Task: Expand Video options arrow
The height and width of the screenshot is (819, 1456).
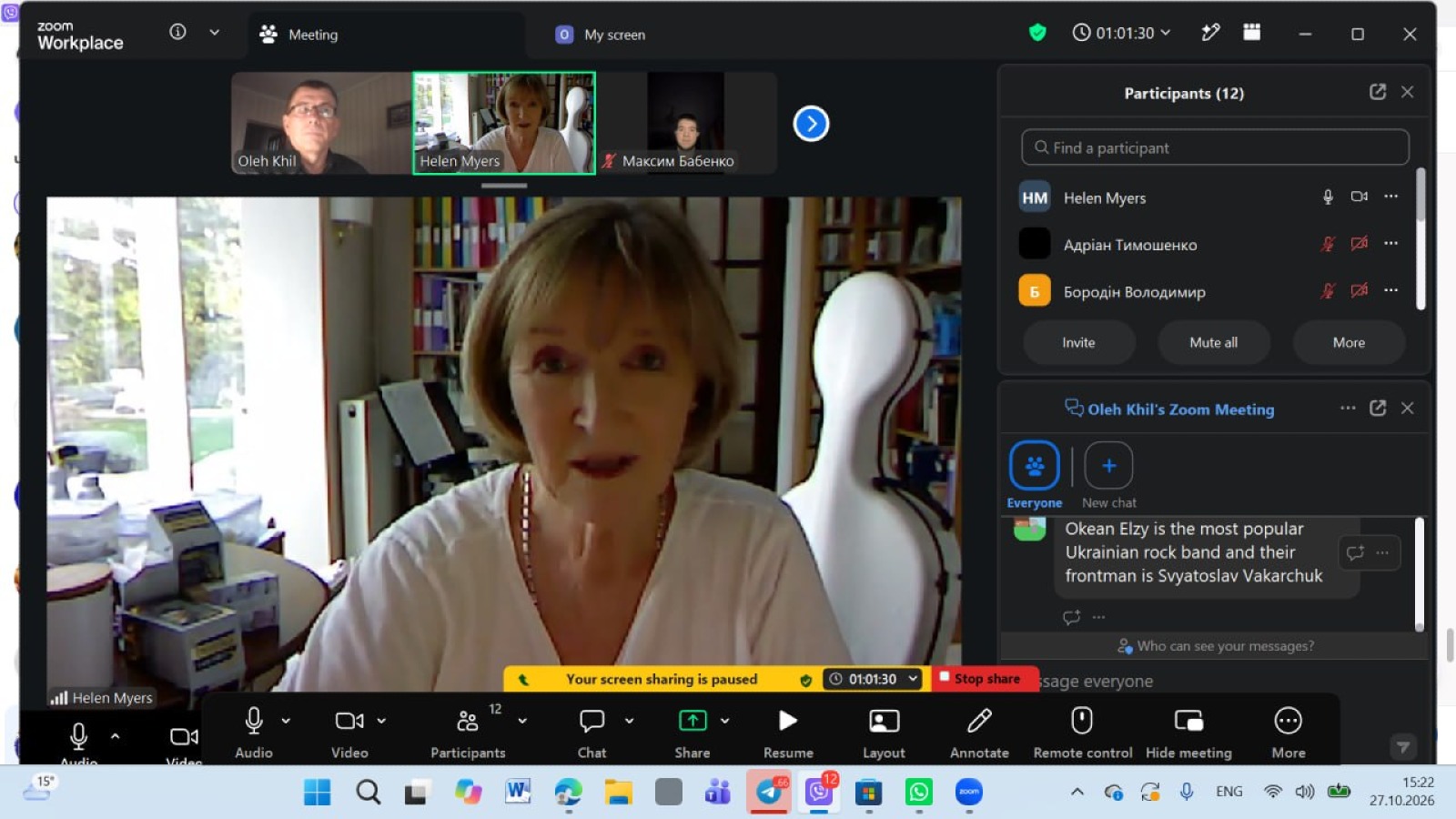Action: pos(381,721)
